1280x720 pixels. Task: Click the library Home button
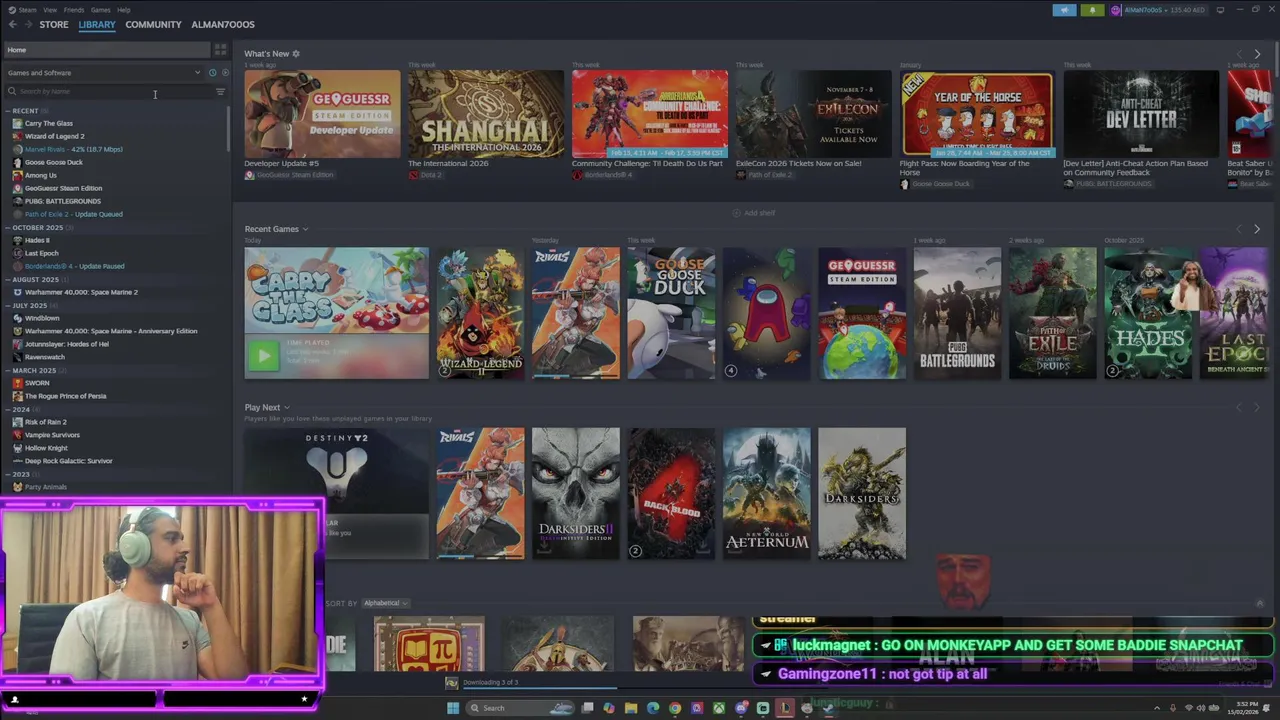click(x=105, y=50)
